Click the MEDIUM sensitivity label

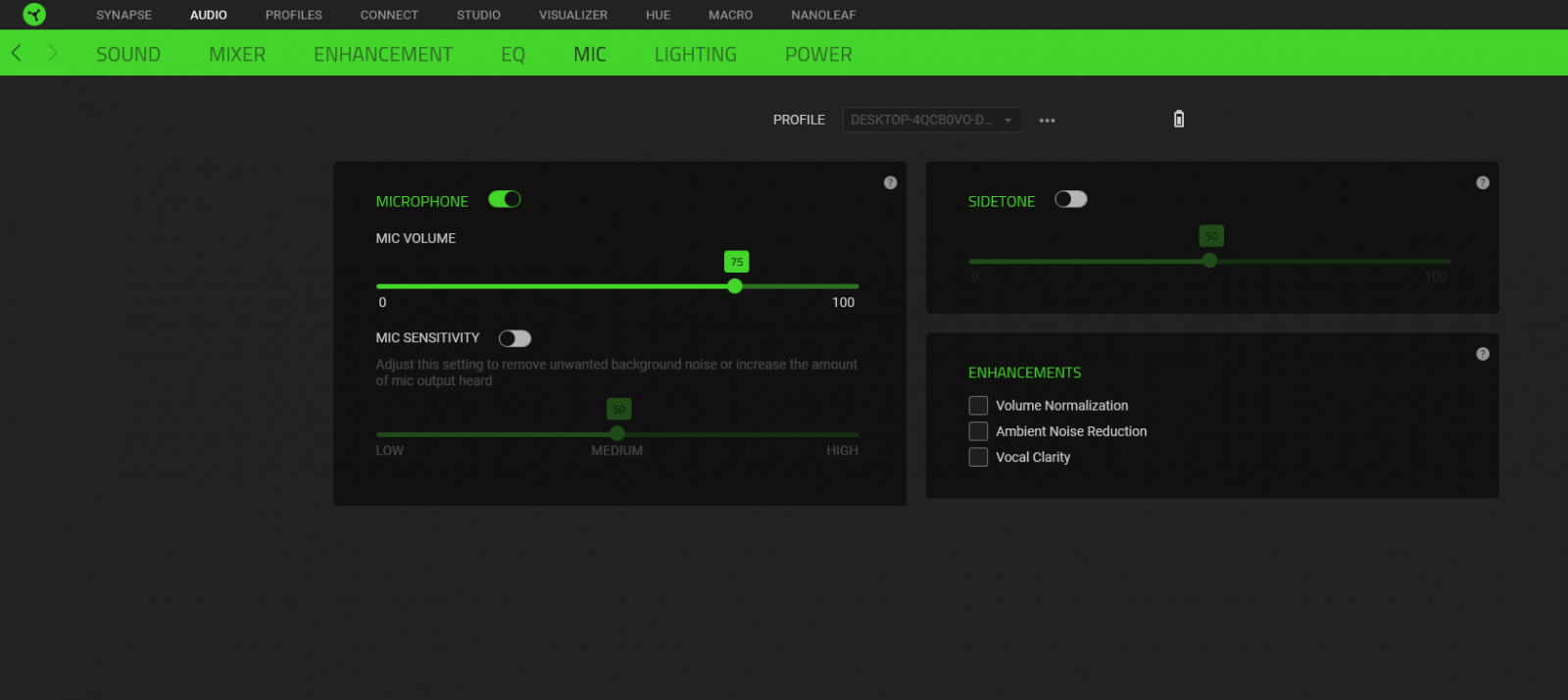617,451
